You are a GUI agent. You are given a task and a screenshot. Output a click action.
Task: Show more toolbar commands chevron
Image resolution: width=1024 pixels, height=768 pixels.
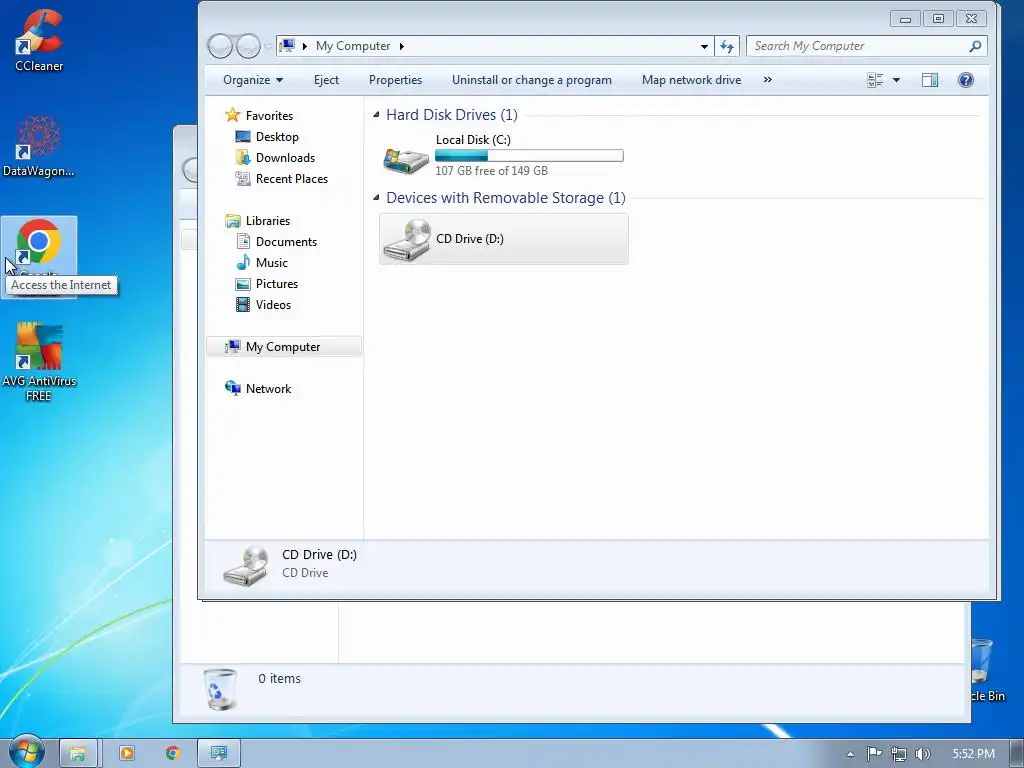(x=767, y=80)
